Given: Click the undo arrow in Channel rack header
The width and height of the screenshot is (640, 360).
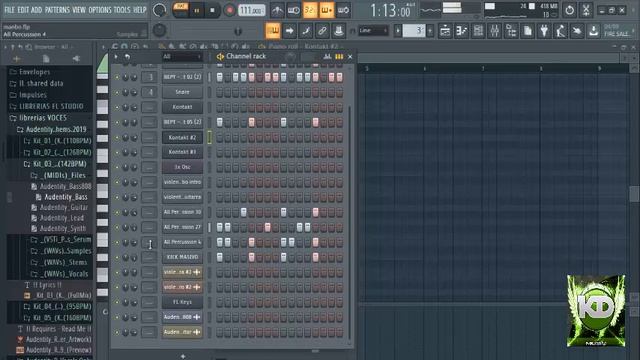Looking at the screenshot, I should [127, 57].
